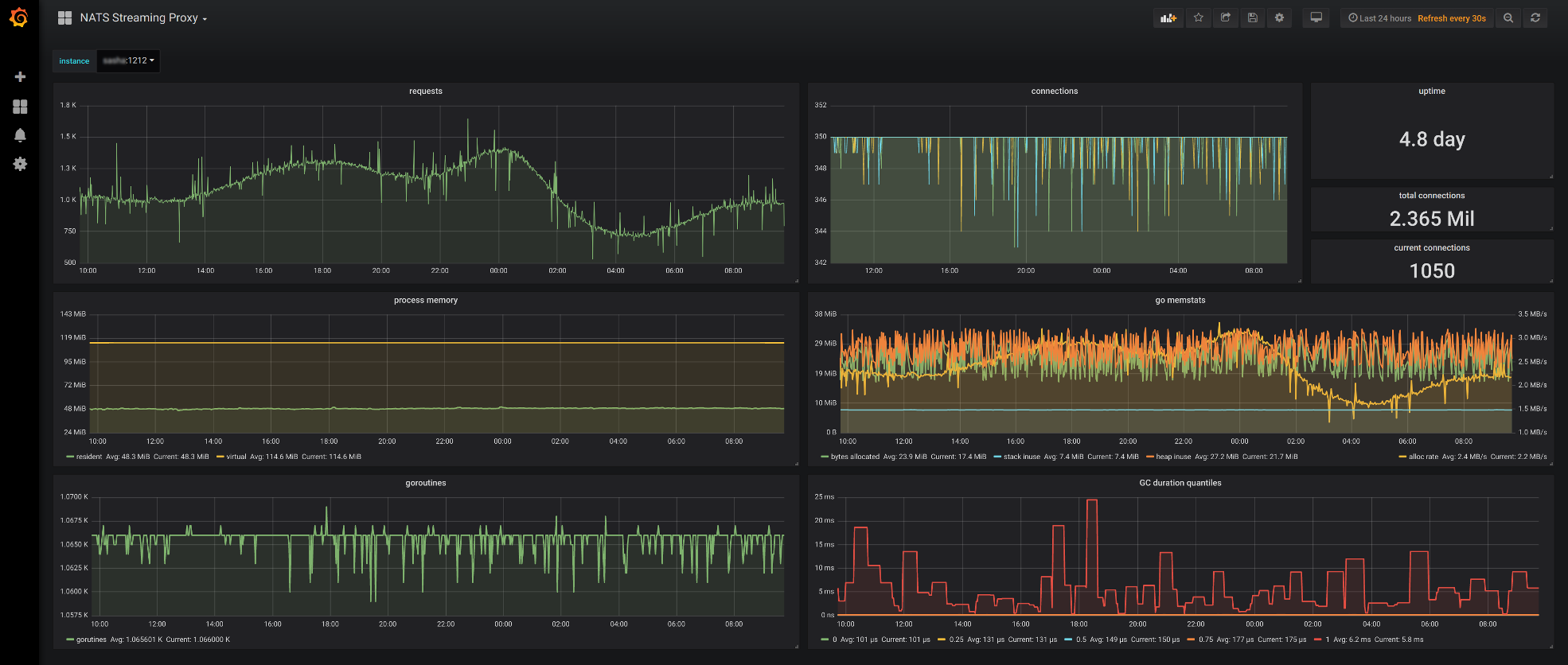Open the GC duration quantiles panel menu
The height and width of the screenshot is (665, 1568).
pyautogui.click(x=1180, y=483)
